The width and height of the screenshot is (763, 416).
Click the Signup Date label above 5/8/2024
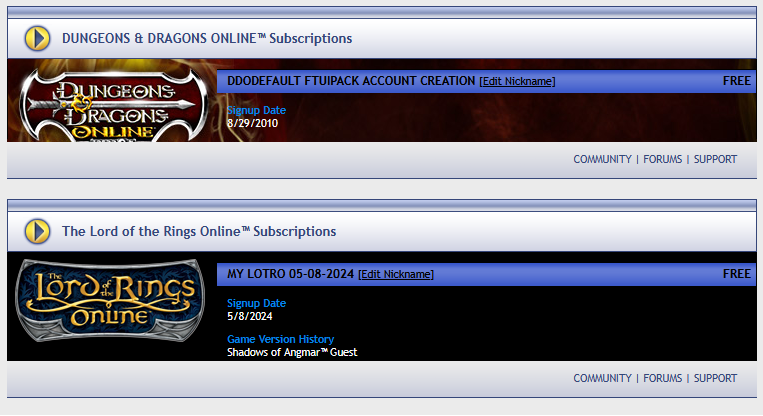(256, 303)
